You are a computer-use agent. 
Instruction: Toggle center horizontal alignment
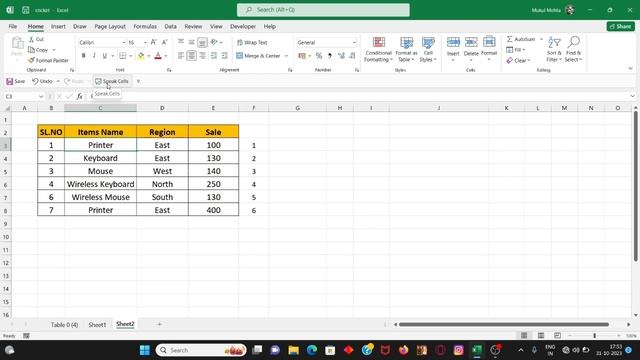pyautogui.click(x=191, y=56)
